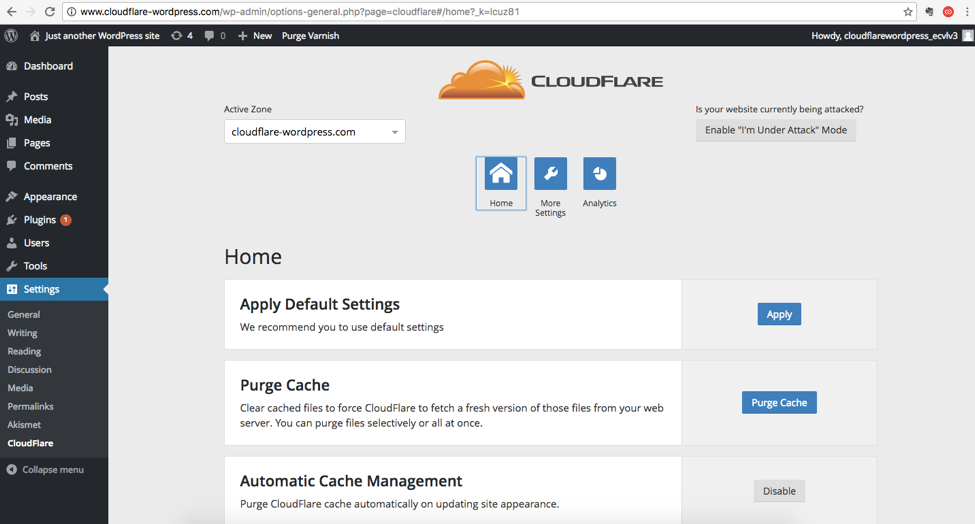This screenshot has width=975, height=524.
Task: Click the updates icon showing 4
Action: 182,35
